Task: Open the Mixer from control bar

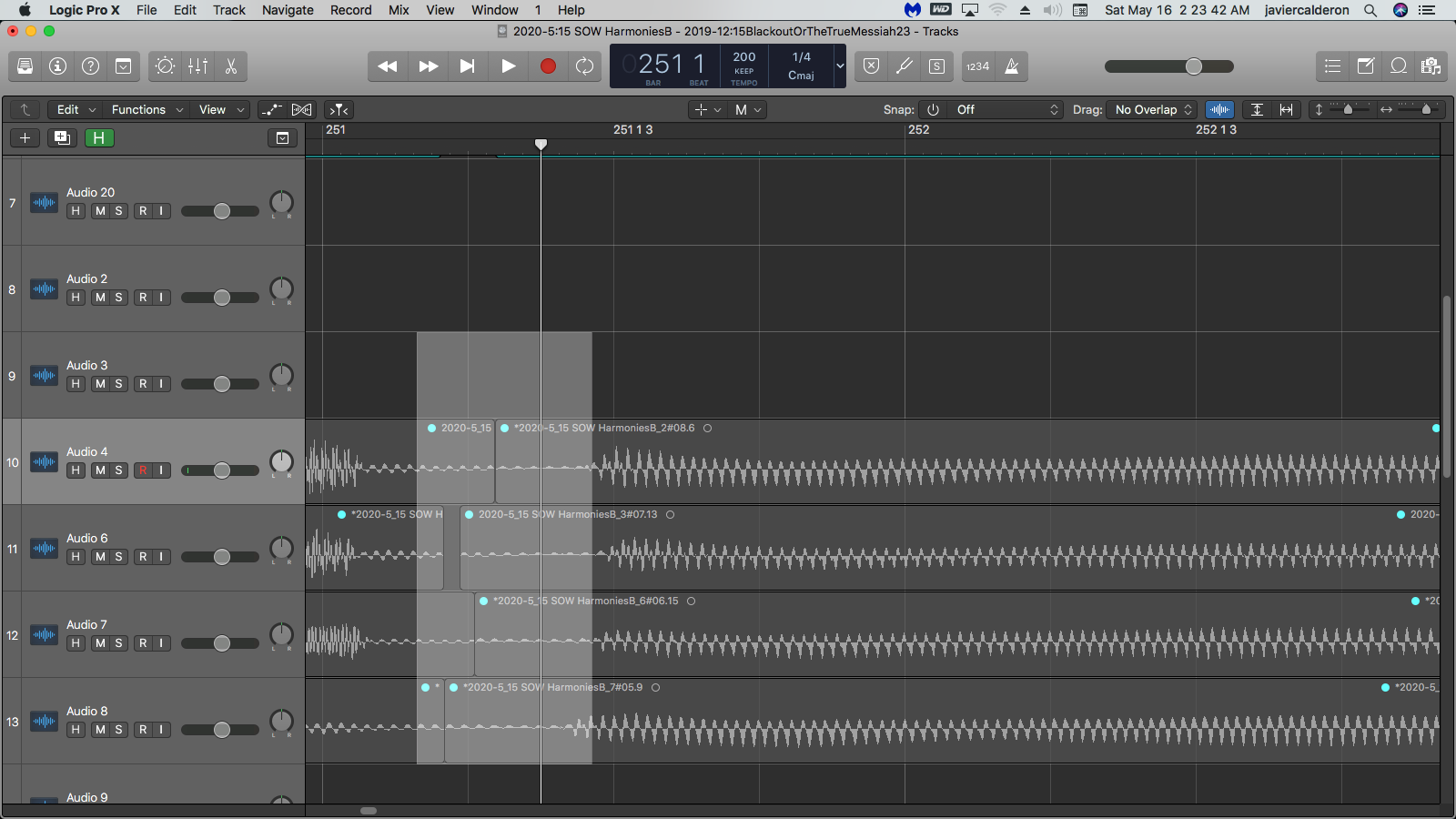Action: (197, 66)
